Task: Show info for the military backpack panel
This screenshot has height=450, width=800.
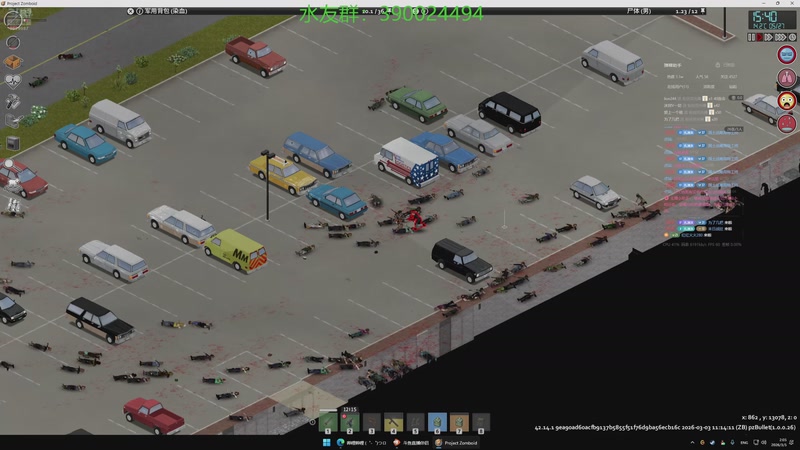Action: coord(139,11)
